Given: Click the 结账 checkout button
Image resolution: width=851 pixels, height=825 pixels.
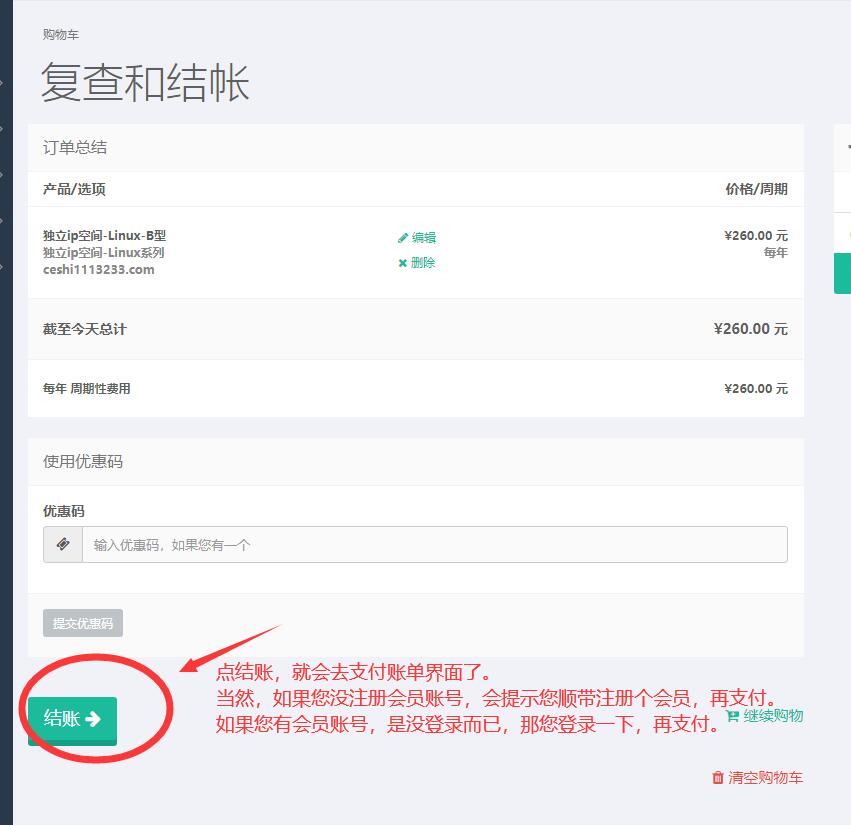Looking at the screenshot, I should [72, 720].
